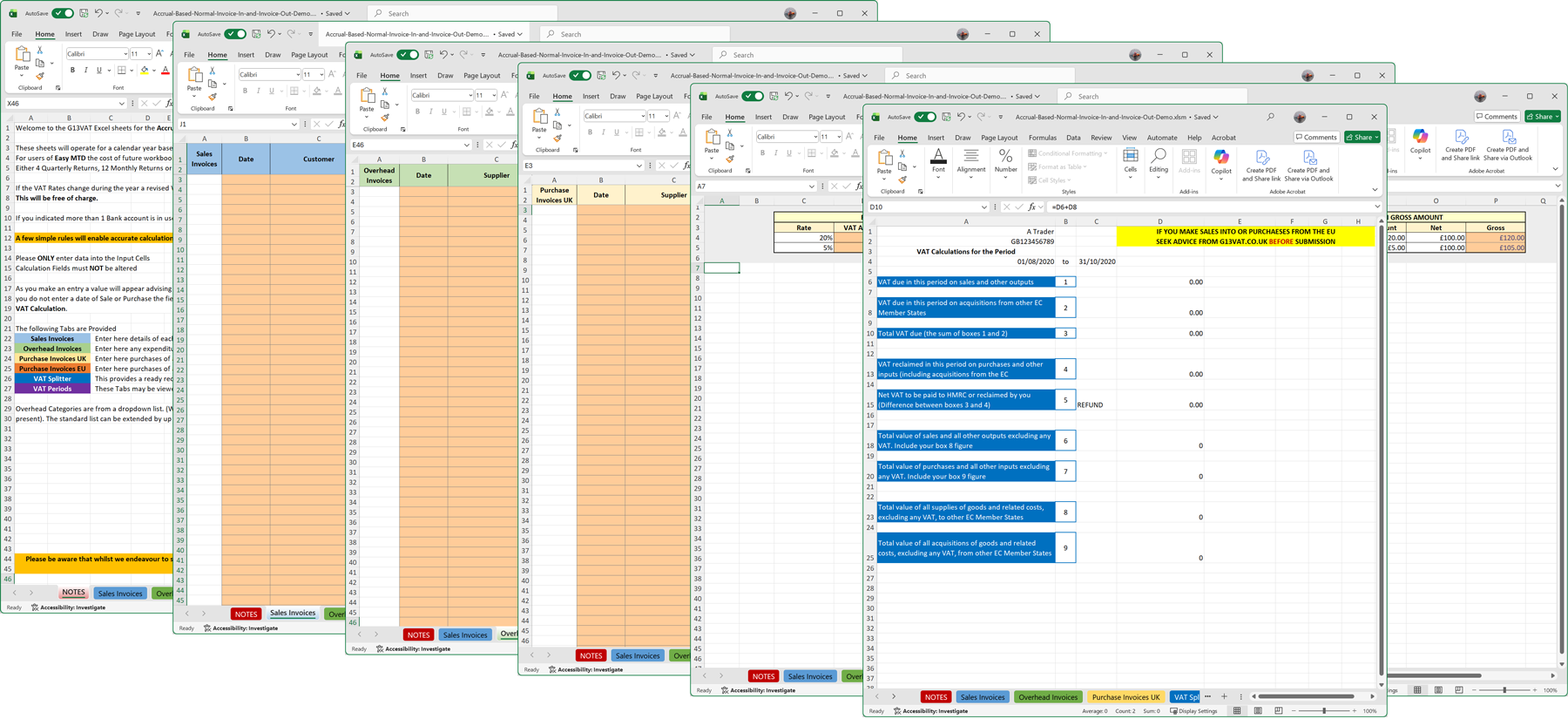Click Accessibility: Investigate in front window status bar
The height and width of the screenshot is (719, 1568).
click(x=930, y=711)
